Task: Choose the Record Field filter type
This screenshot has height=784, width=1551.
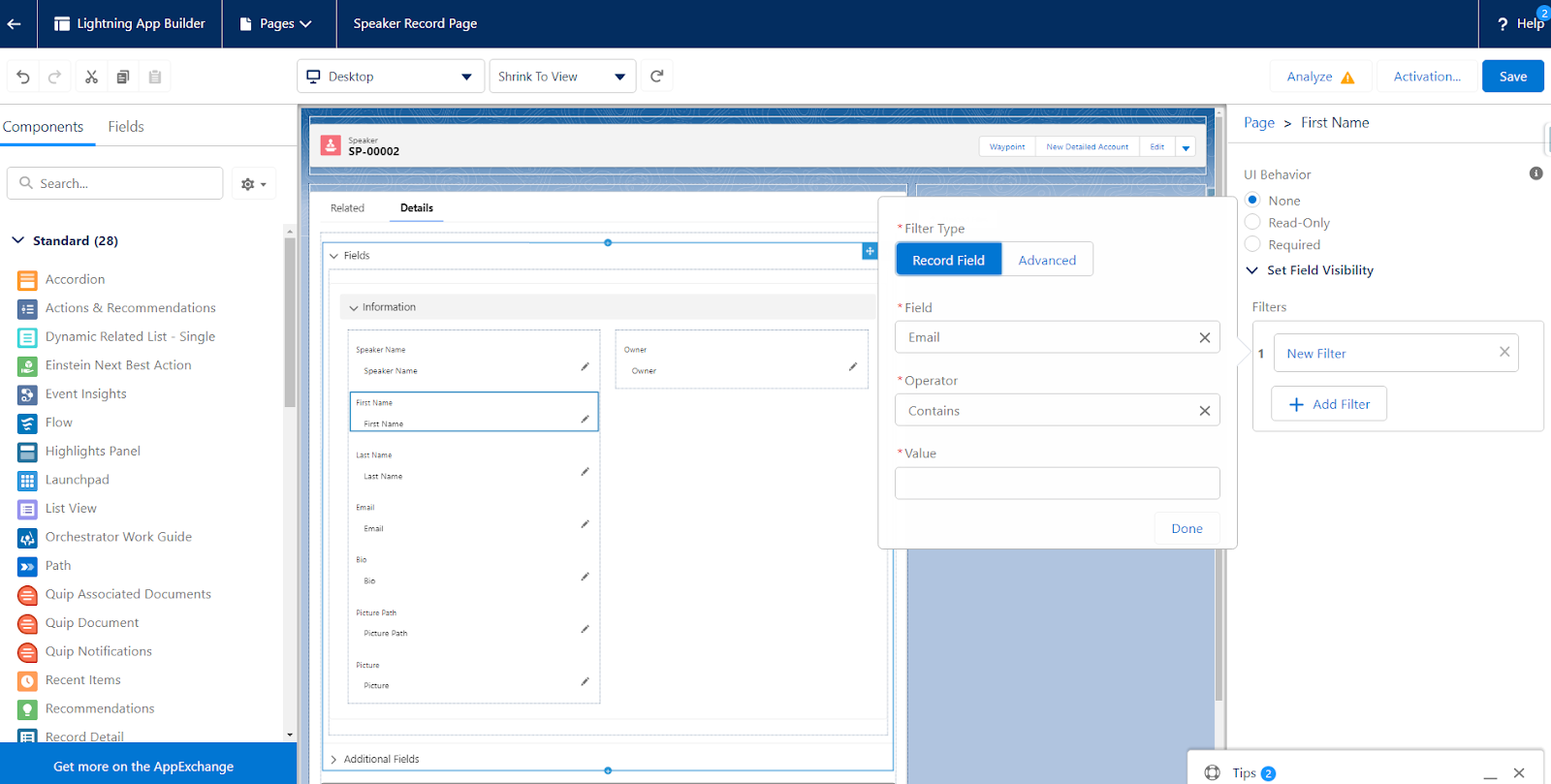Action: click(948, 260)
